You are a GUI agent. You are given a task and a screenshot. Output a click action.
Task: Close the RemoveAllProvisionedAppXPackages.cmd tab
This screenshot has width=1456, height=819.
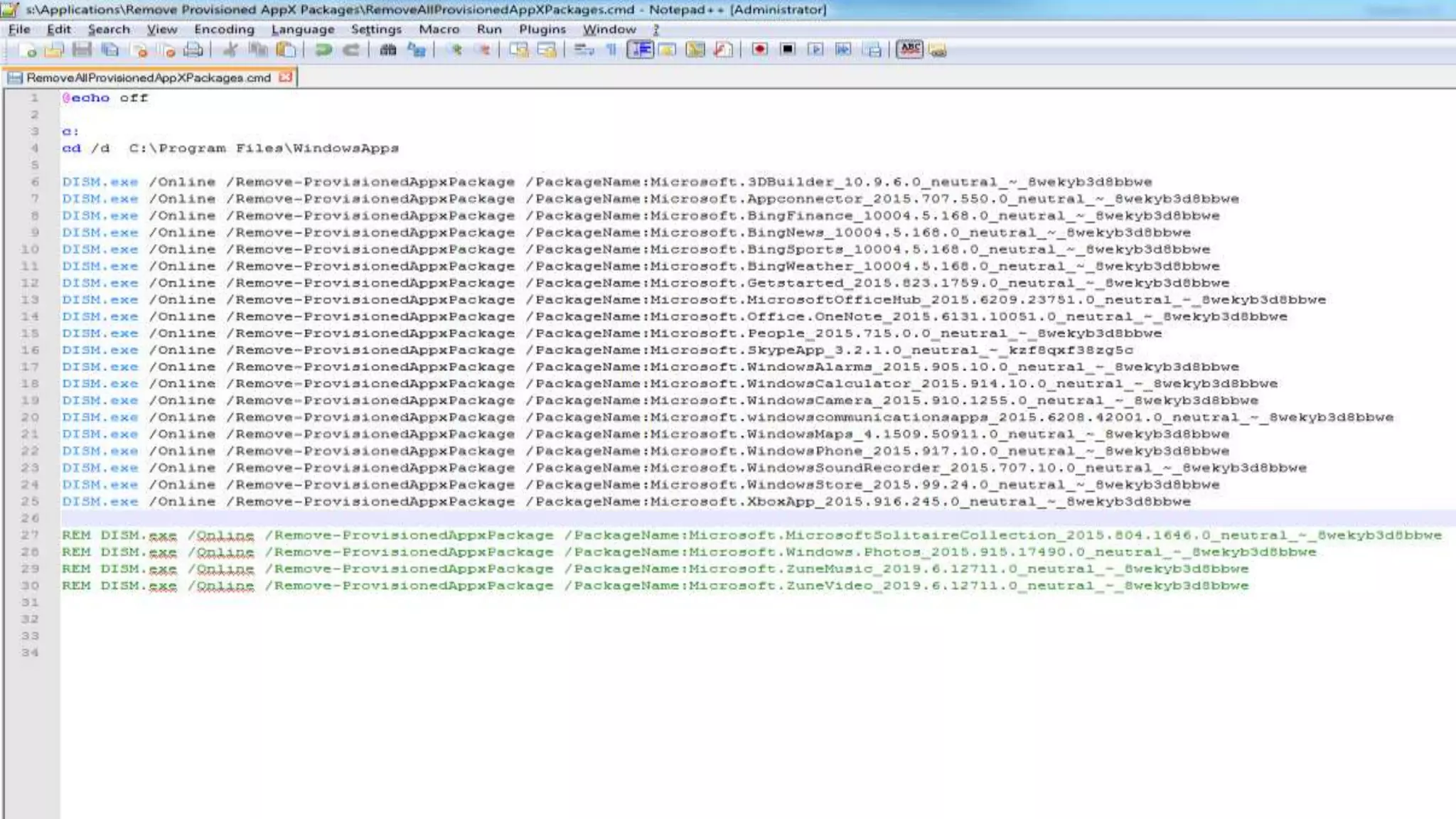pyautogui.click(x=286, y=77)
